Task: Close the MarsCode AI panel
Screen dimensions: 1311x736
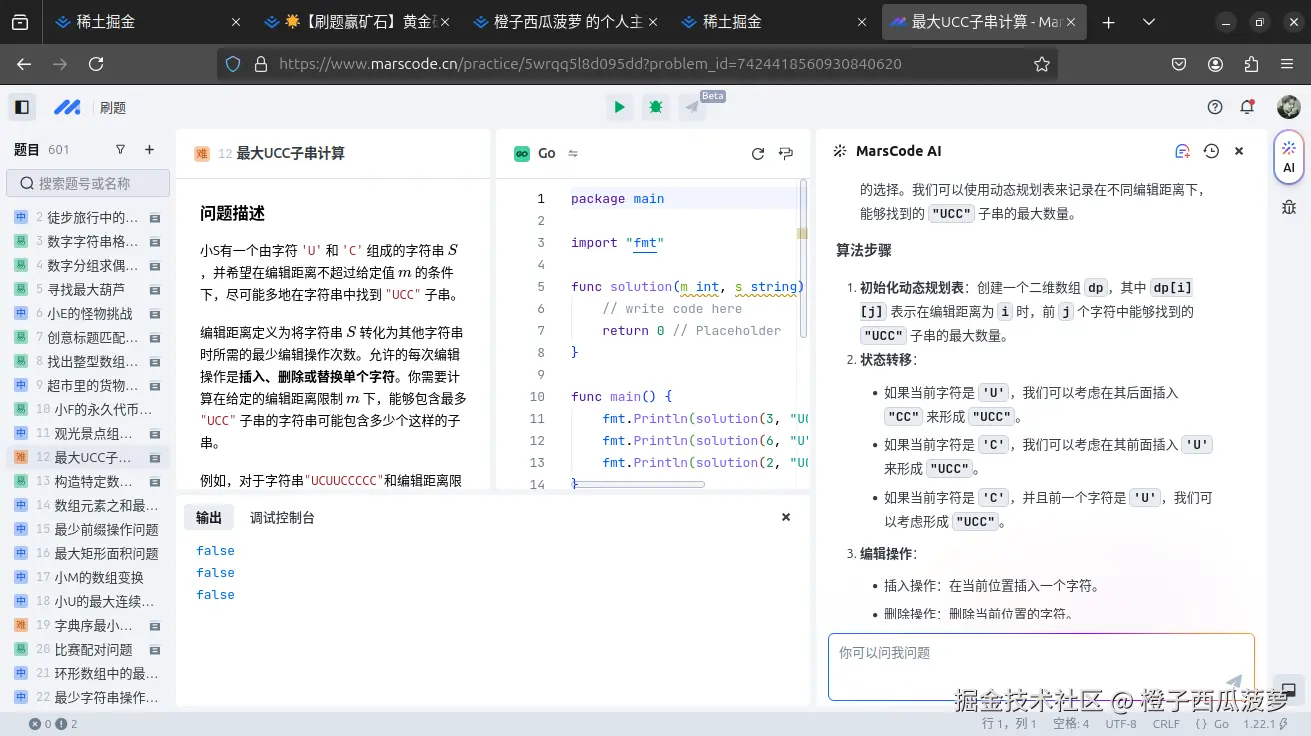Action: (1239, 151)
